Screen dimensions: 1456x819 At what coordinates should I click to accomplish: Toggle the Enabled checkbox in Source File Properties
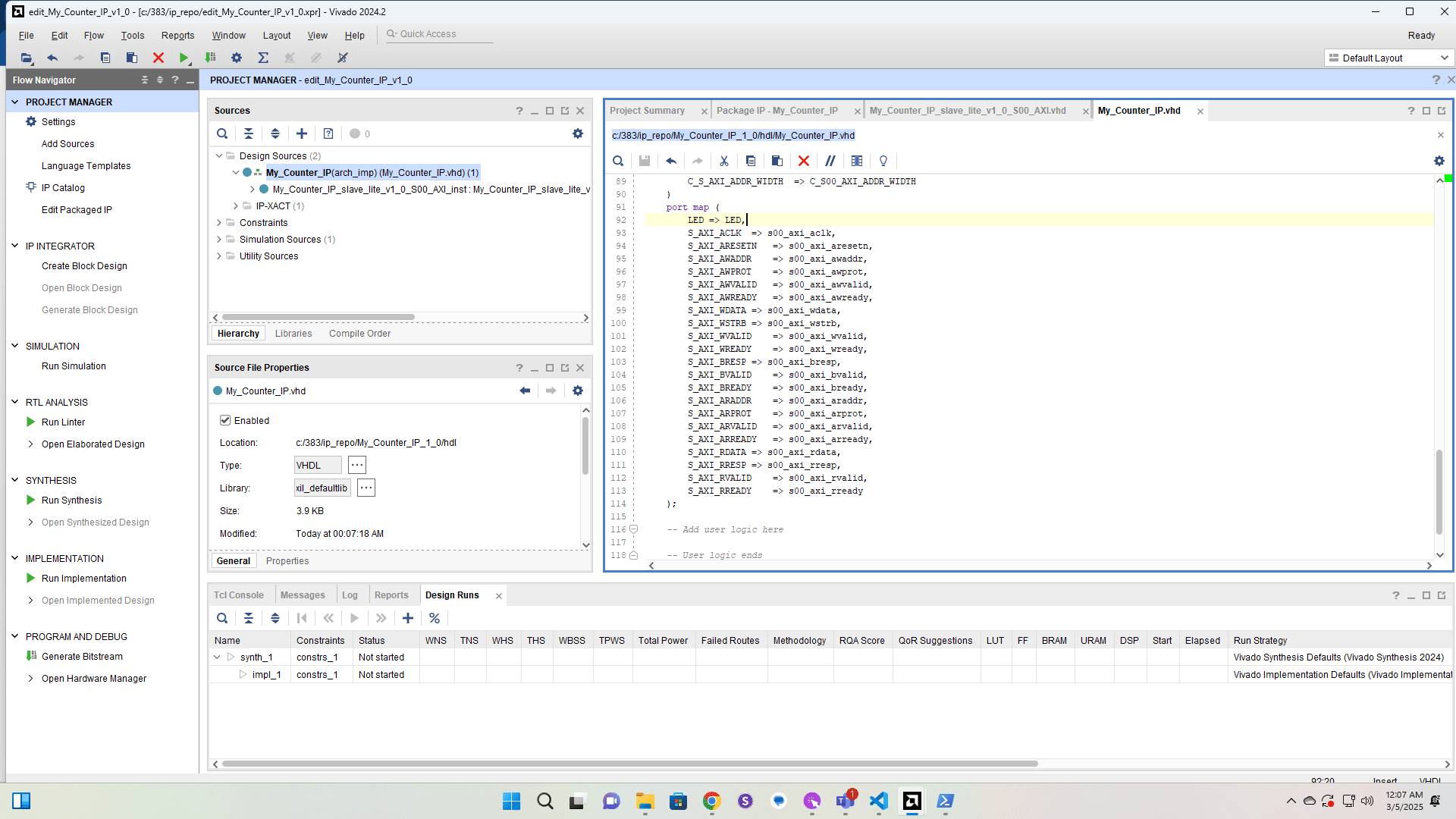tap(225, 420)
